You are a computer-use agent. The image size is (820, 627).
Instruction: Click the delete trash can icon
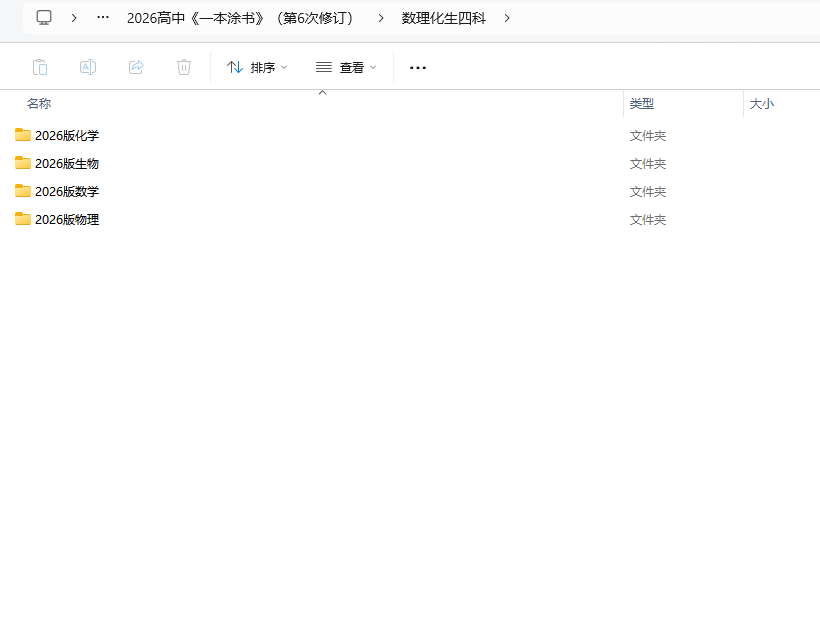tap(184, 67)
